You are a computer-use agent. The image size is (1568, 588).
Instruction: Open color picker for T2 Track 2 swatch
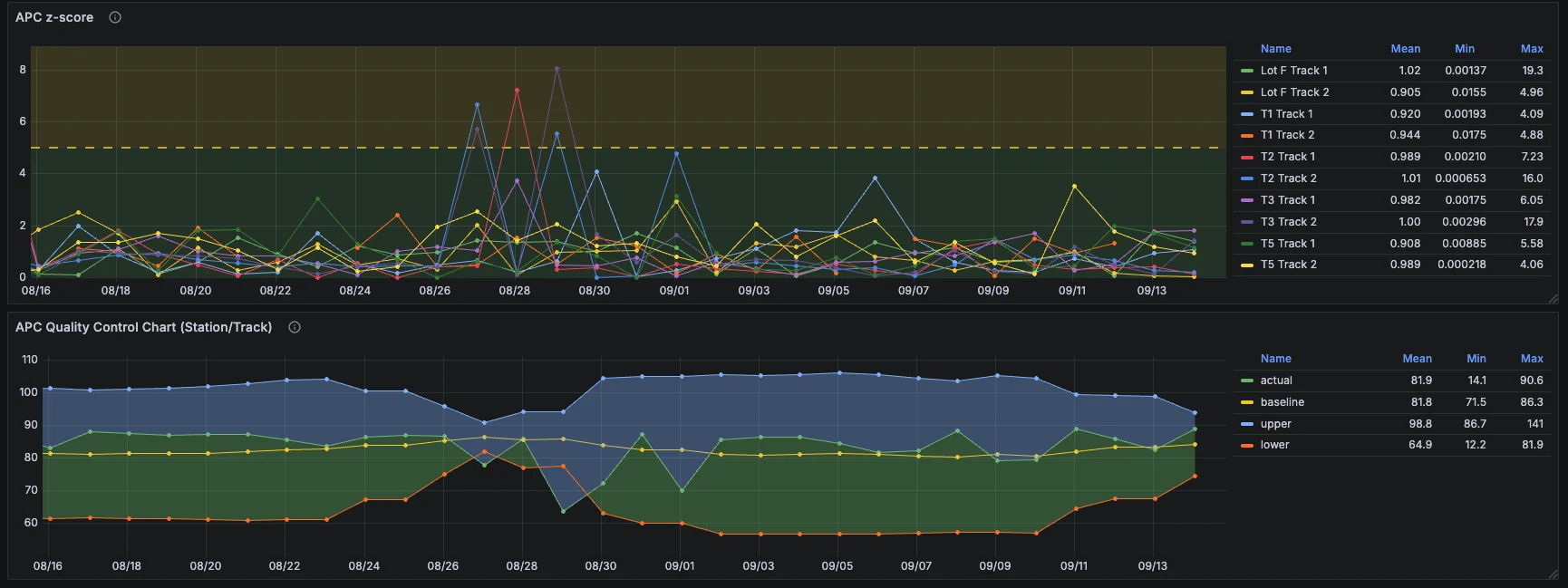[1246, 178]
